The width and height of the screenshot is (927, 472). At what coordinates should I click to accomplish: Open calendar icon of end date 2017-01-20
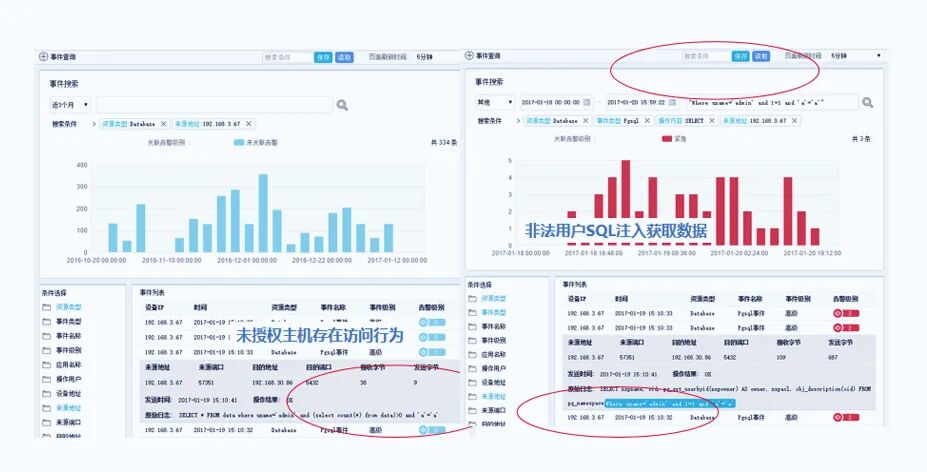[x=672, y=102]
